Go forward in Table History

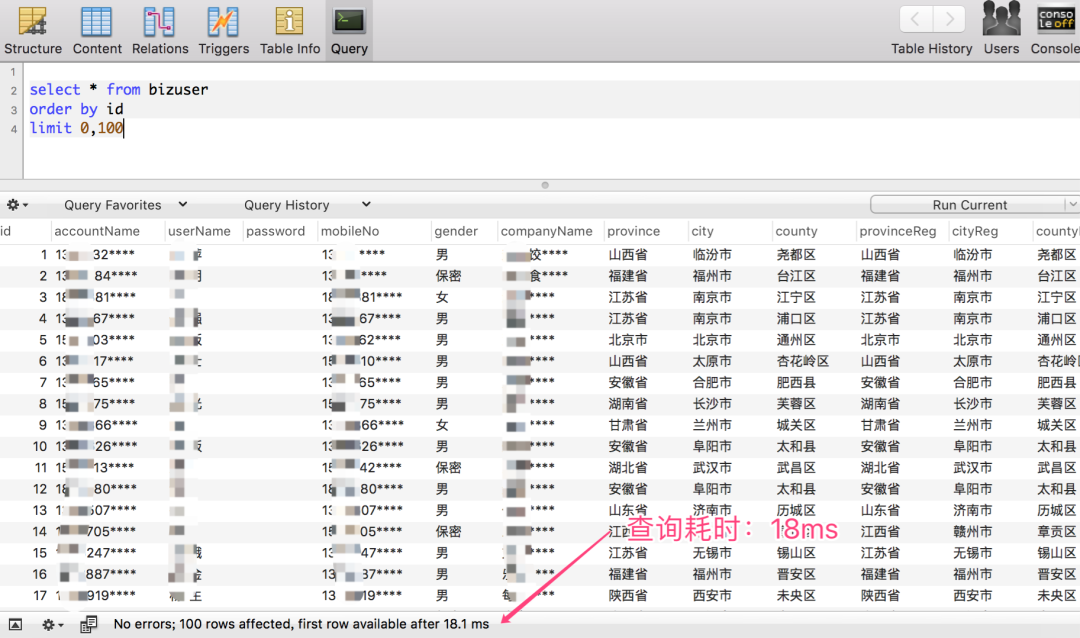tap(949, 19)
